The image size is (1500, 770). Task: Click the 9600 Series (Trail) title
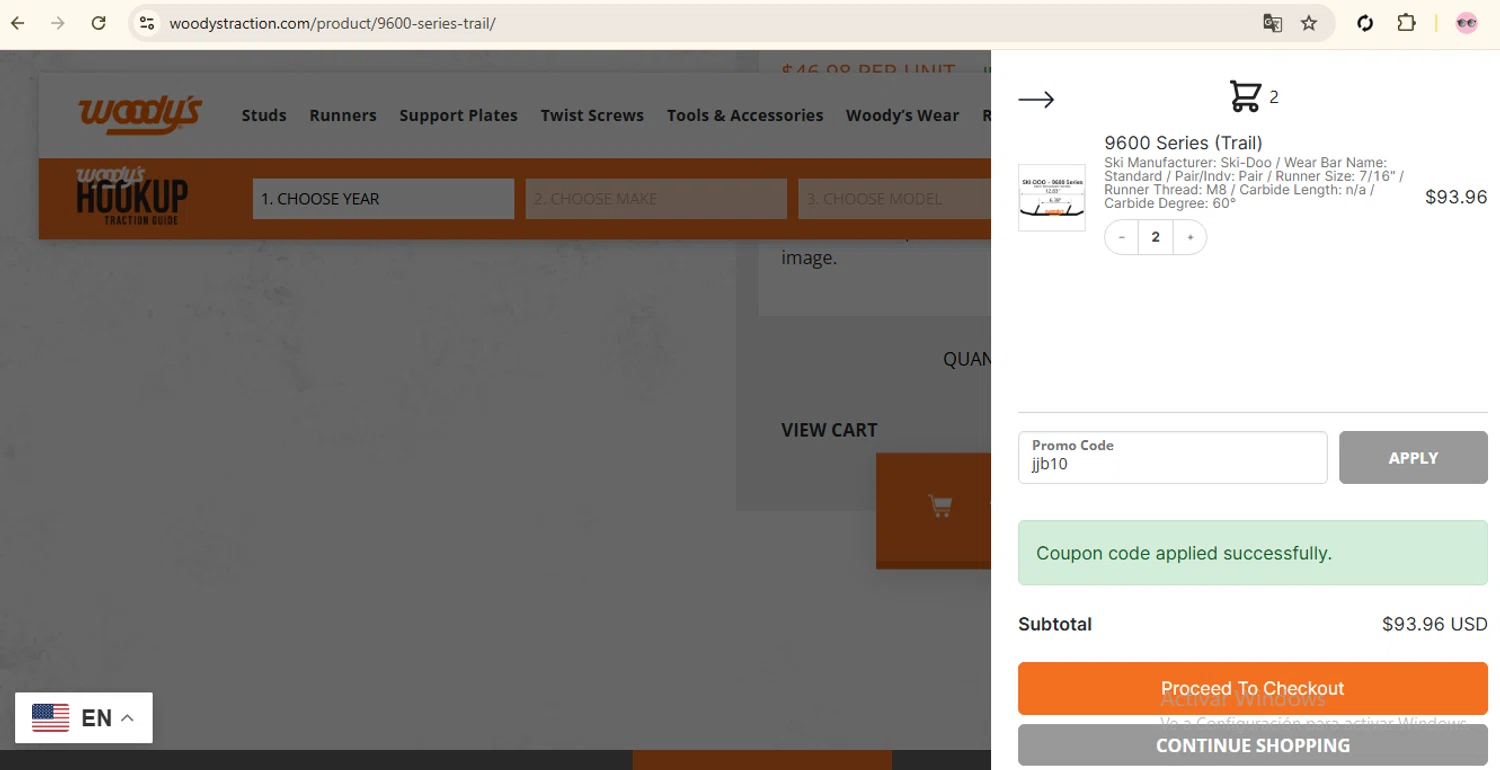point(1183,143)
